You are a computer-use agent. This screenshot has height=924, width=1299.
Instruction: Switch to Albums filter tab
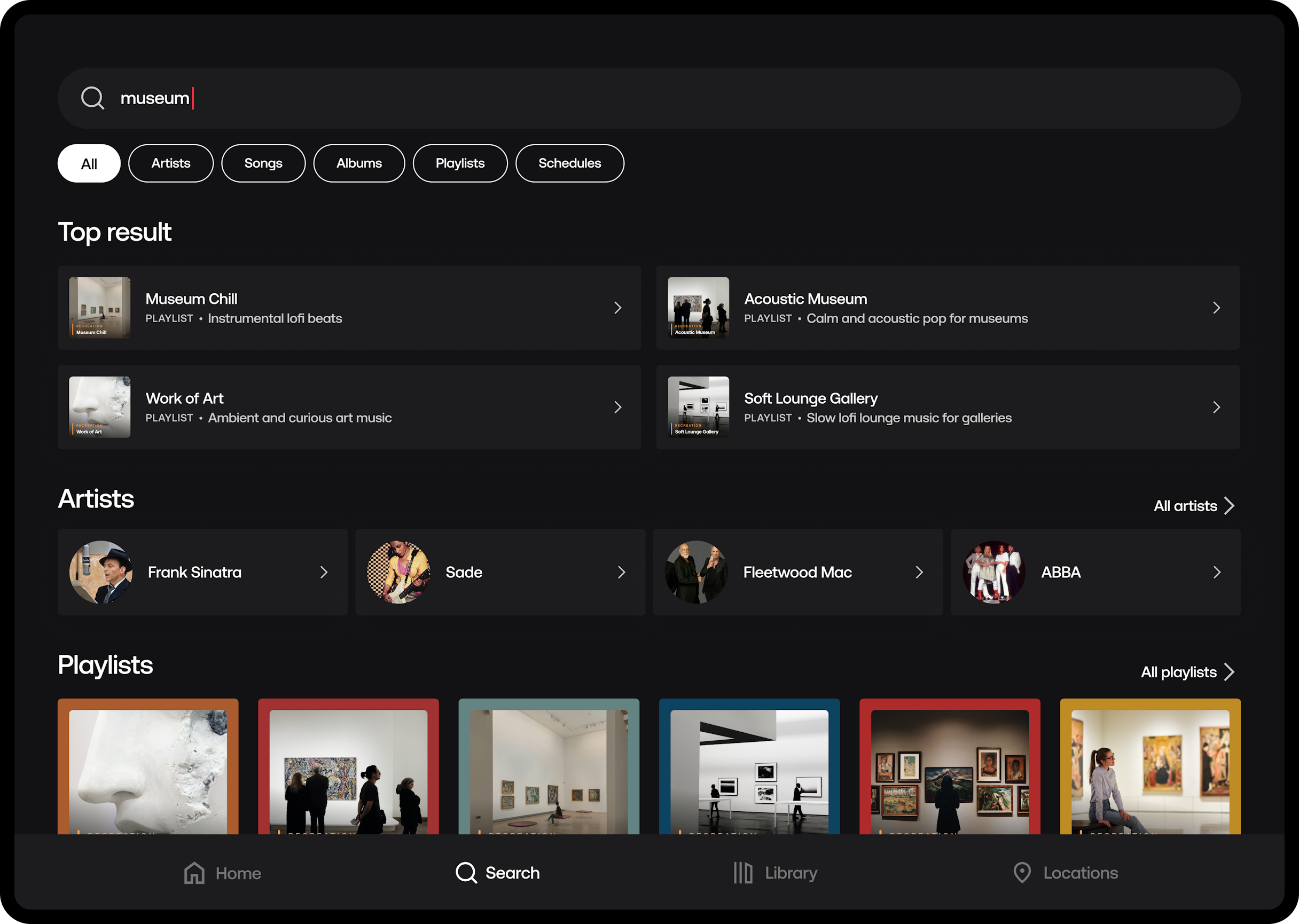(x=358, y=164)
